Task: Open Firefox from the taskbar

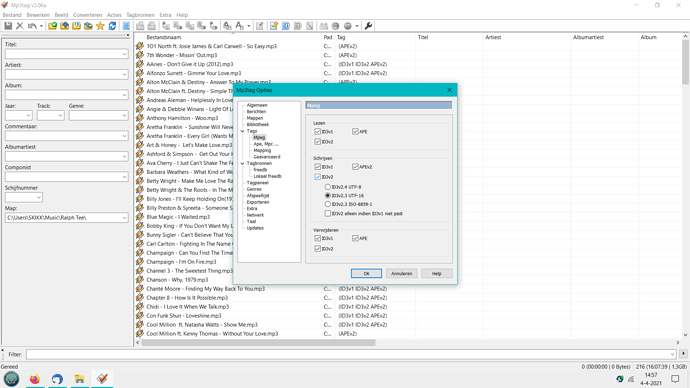Action: coord(35,379)
